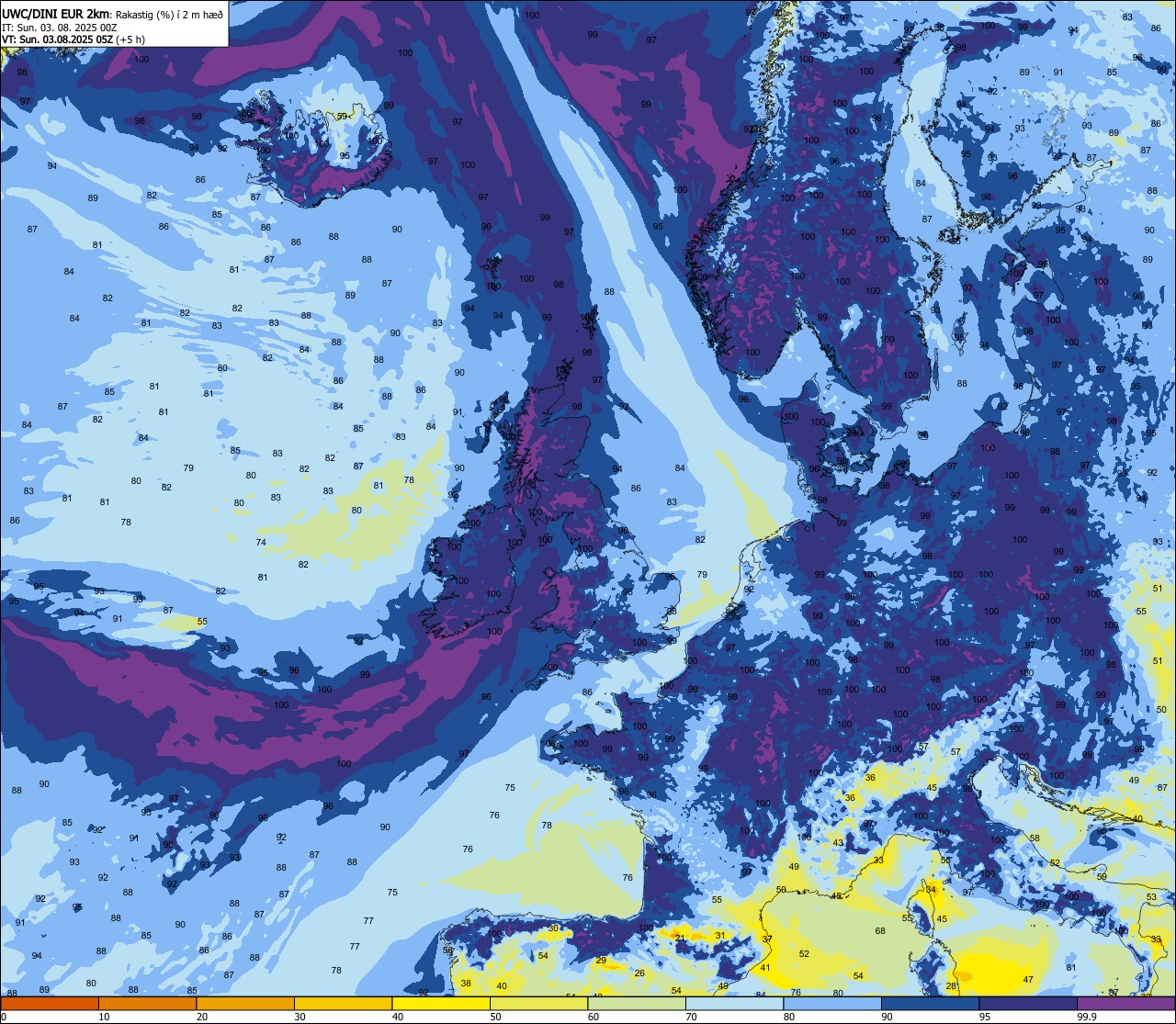
Task: Select the legend swatch between 70 and 80
Action: pos(734,1003)
